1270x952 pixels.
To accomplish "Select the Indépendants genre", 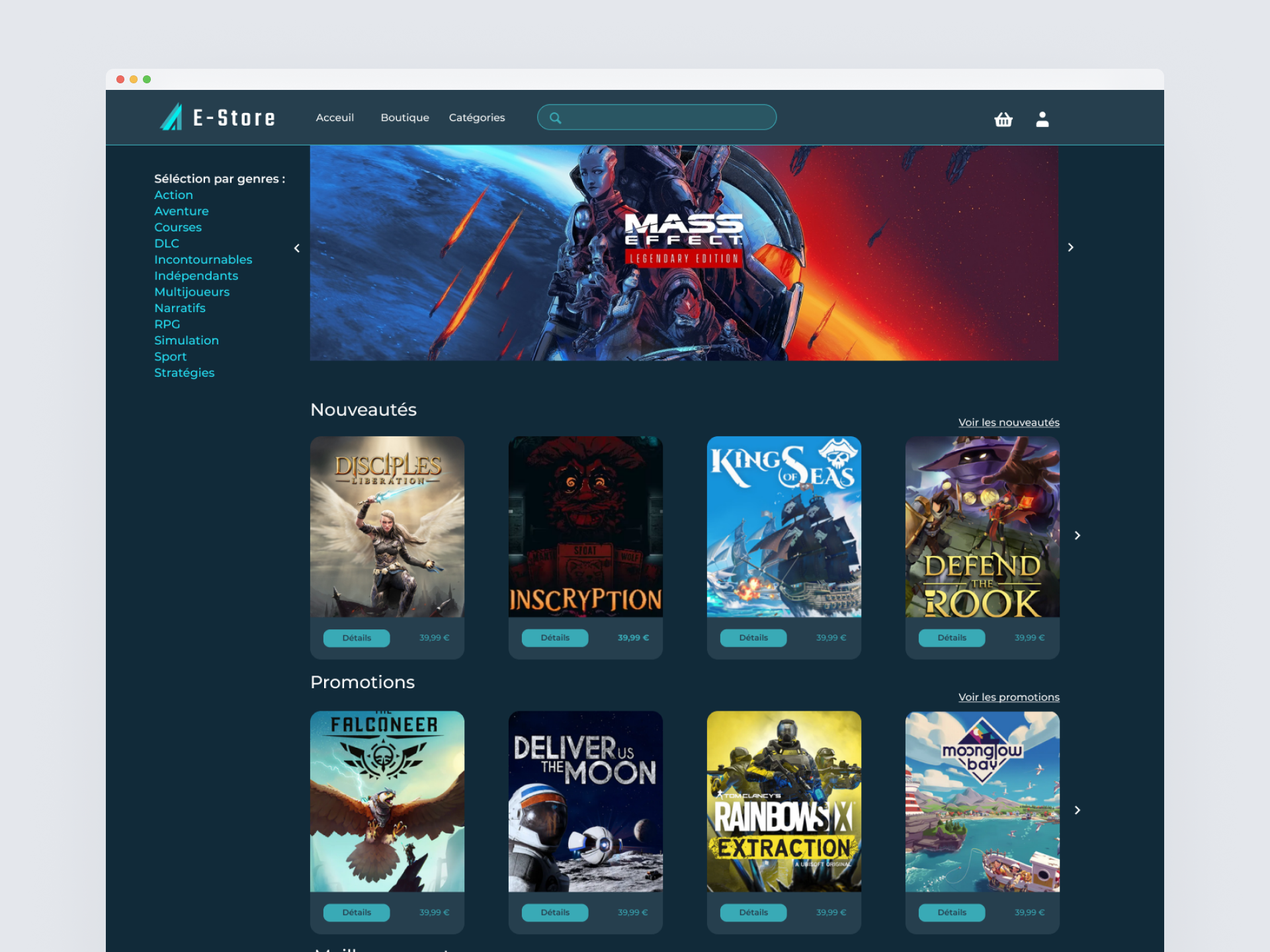I will point(196,276).
